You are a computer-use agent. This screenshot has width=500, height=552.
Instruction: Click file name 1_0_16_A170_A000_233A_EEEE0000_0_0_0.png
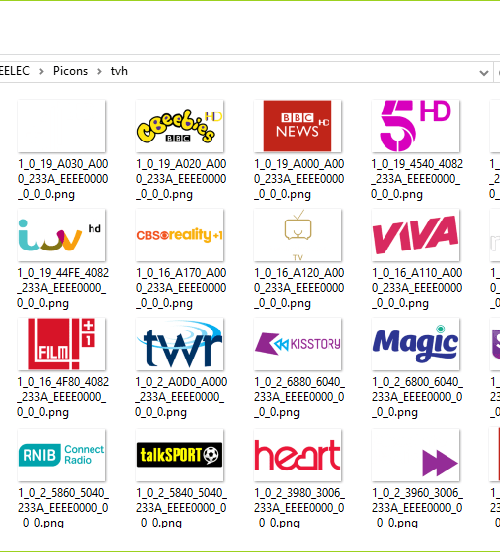tap(181, 288)
